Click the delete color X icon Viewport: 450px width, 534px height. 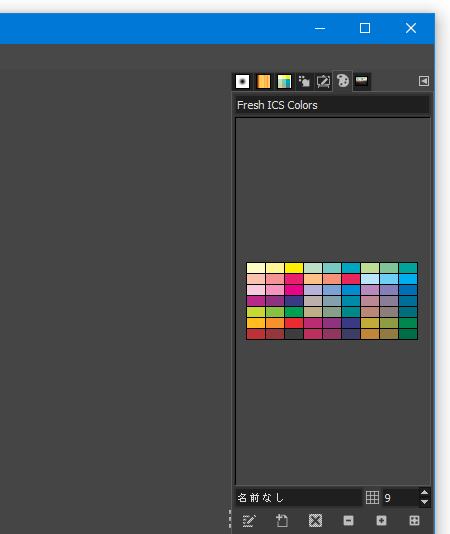coord(315,520)
